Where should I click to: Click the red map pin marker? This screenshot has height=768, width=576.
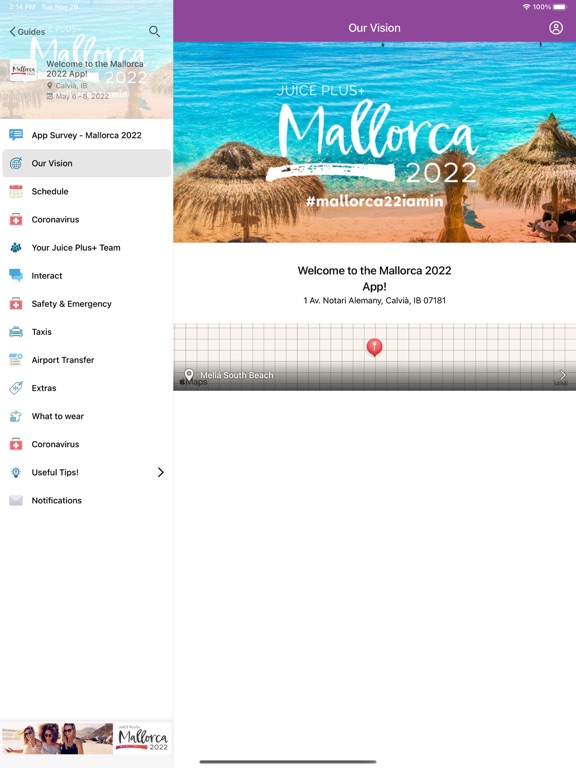(x=374, y=347)
